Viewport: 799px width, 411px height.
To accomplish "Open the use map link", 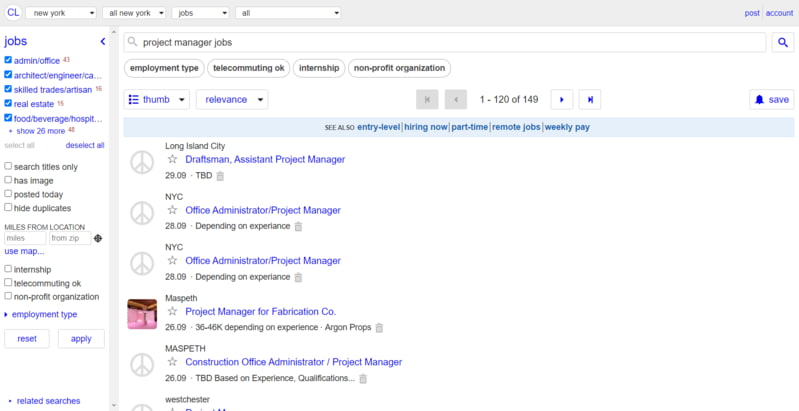I will pyautogui.click(x=24, y=251).
